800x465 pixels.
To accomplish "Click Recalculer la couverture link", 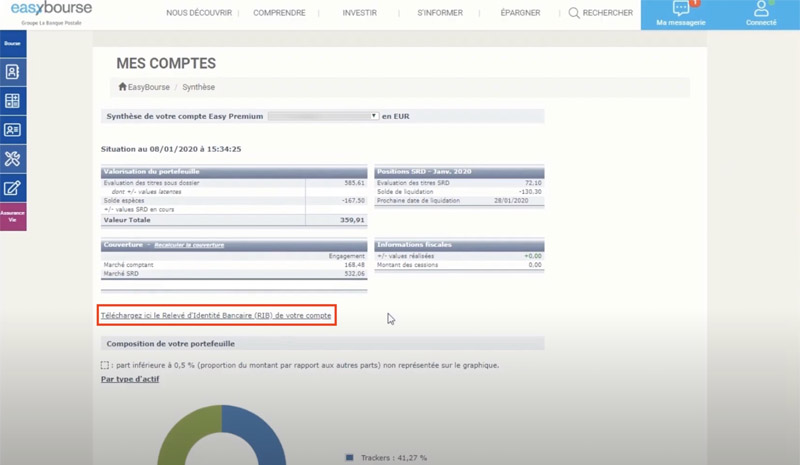I will point(189,245).
